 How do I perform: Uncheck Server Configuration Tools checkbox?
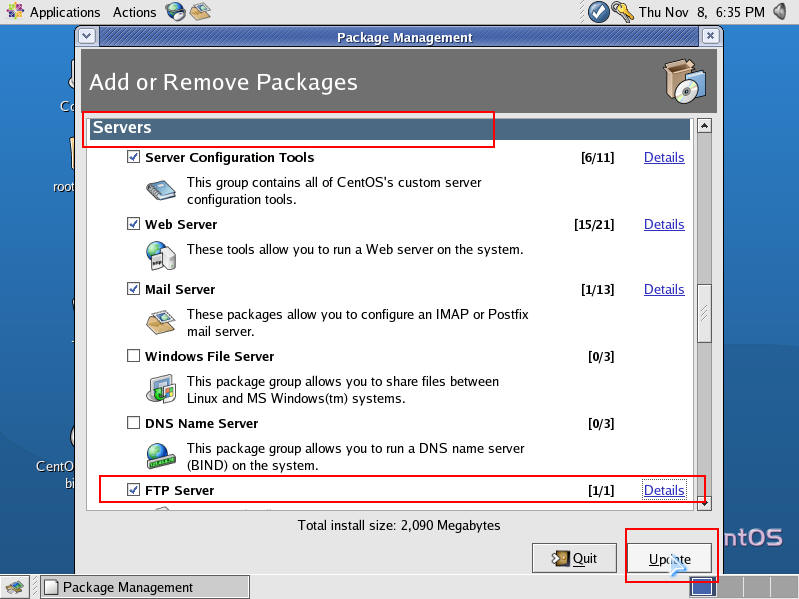tap(134, 156)
